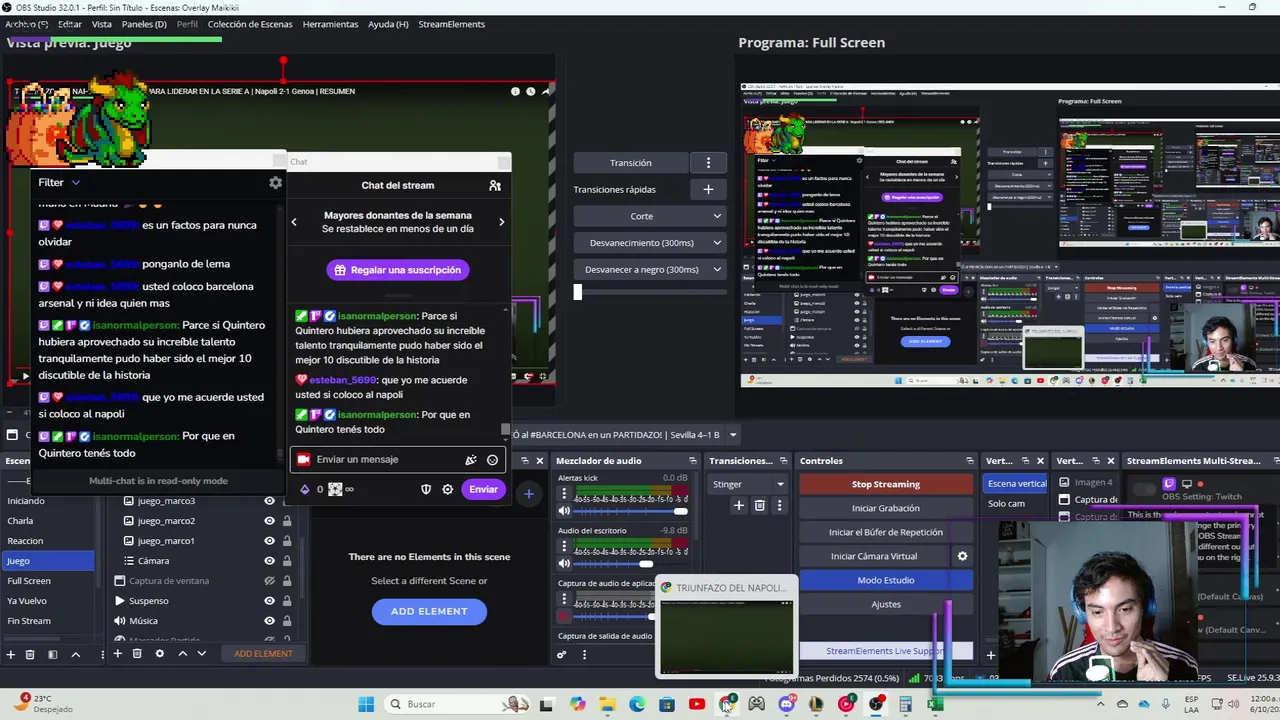Image resolution: width=1280 pixels, height=720 pixels.
Task: Open chat settings gear beside Enviar
Action: pyautogui.click(x=447, y=489)
